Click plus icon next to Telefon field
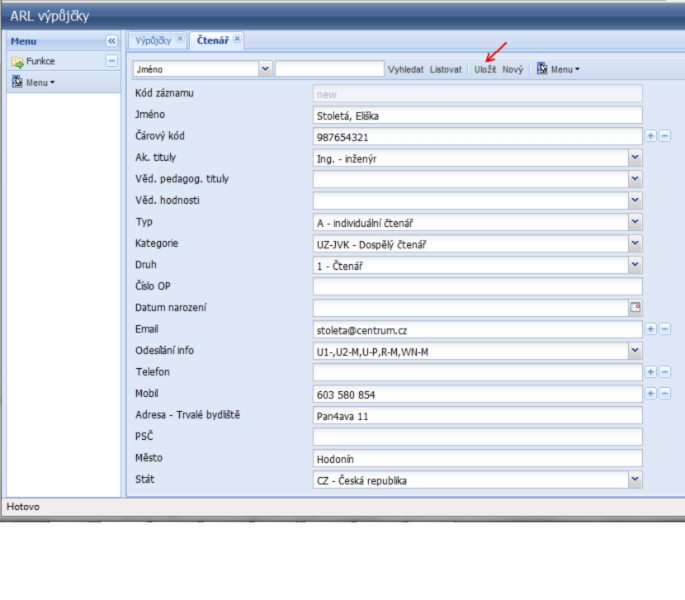Image resolution: width=685 pixels, height=600 pixels. 651,372
